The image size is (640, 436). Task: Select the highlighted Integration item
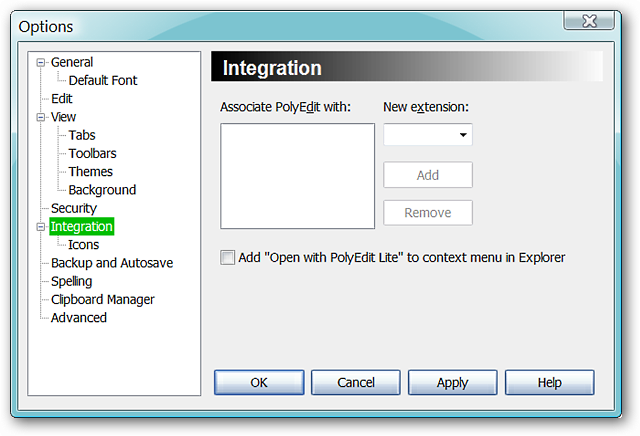pos(82,227)
